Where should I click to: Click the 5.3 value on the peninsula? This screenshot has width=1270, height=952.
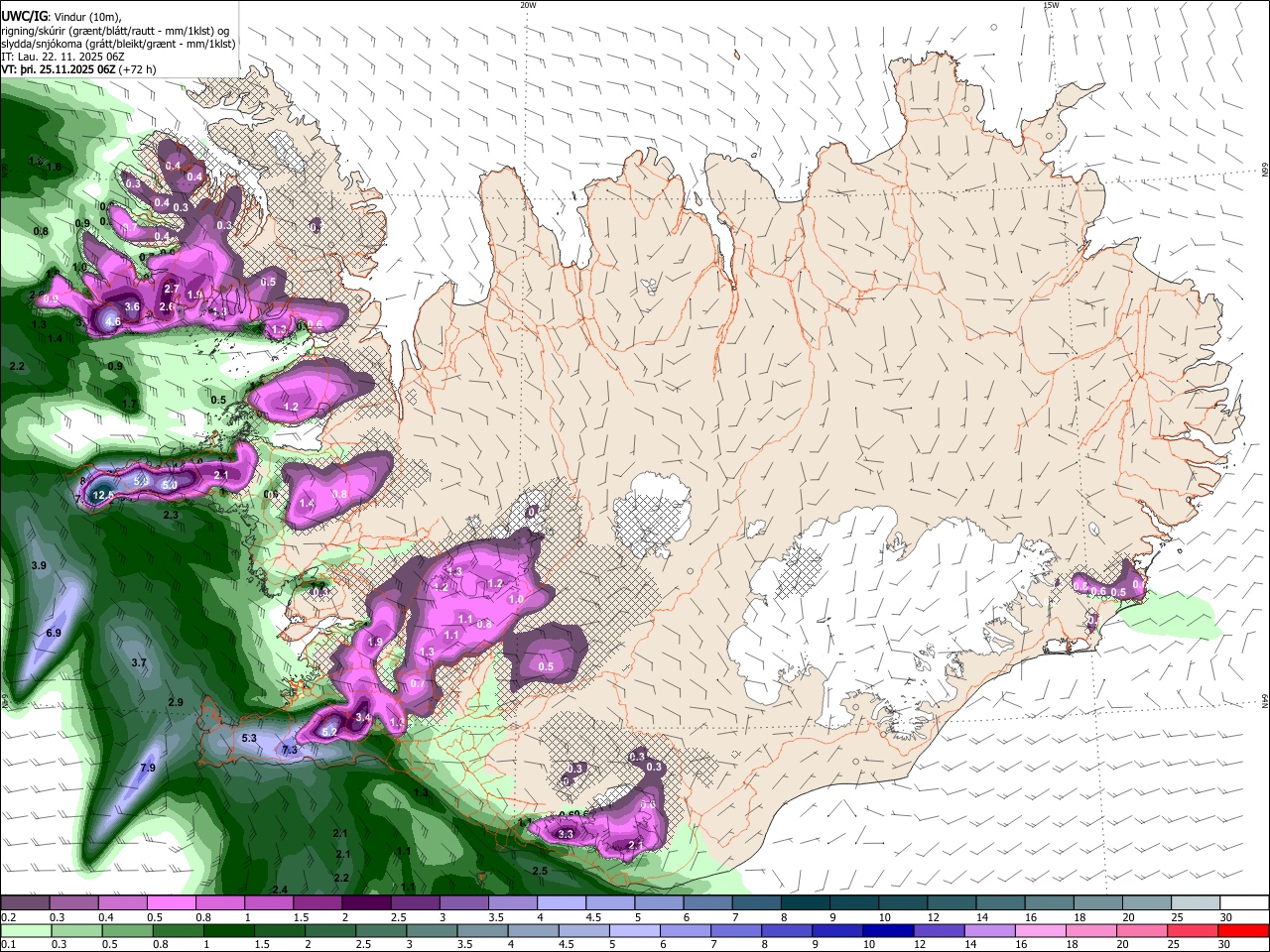coord(249,738)
